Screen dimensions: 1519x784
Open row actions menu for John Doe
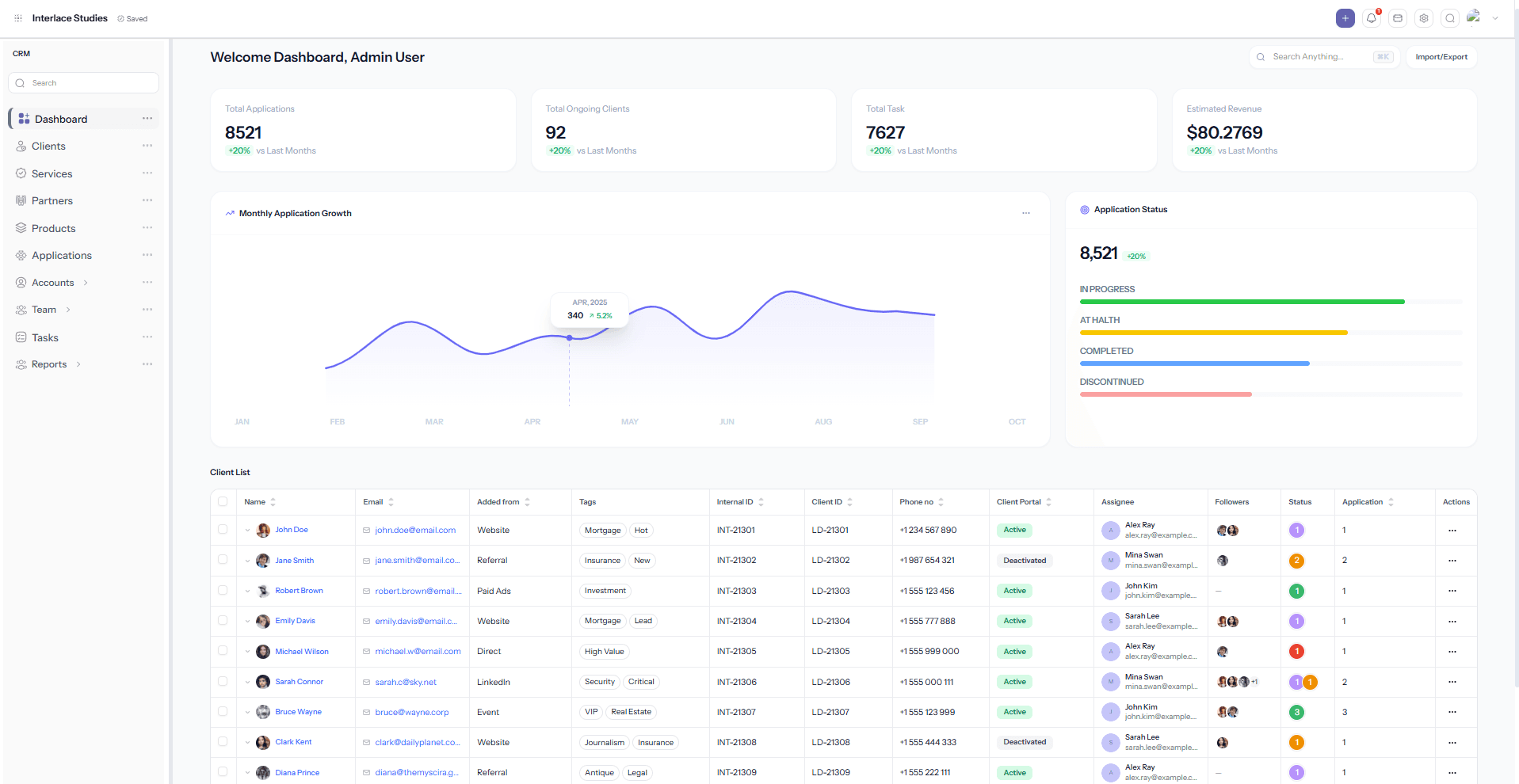(1452, 531)
